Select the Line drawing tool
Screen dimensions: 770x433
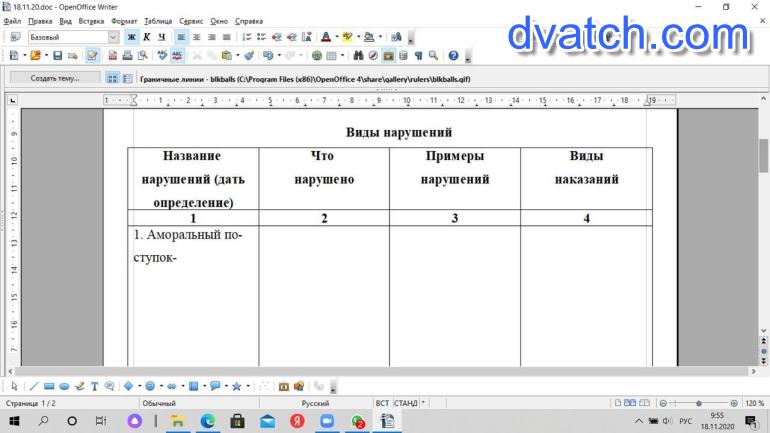pyautogui.click(x=34, y=385)
